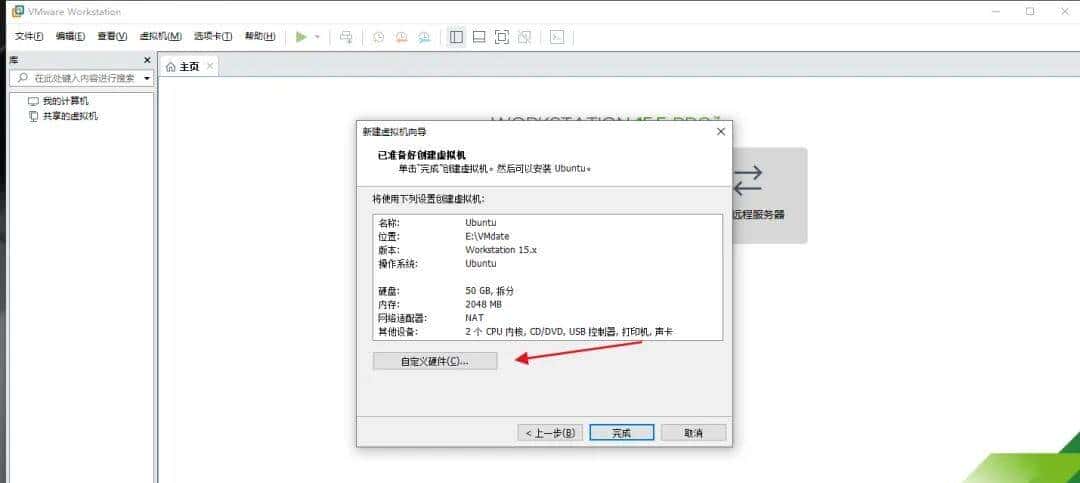Click the VMware Workstation title bar logo
The image size is (1080, 483).
tap(18, 11)
